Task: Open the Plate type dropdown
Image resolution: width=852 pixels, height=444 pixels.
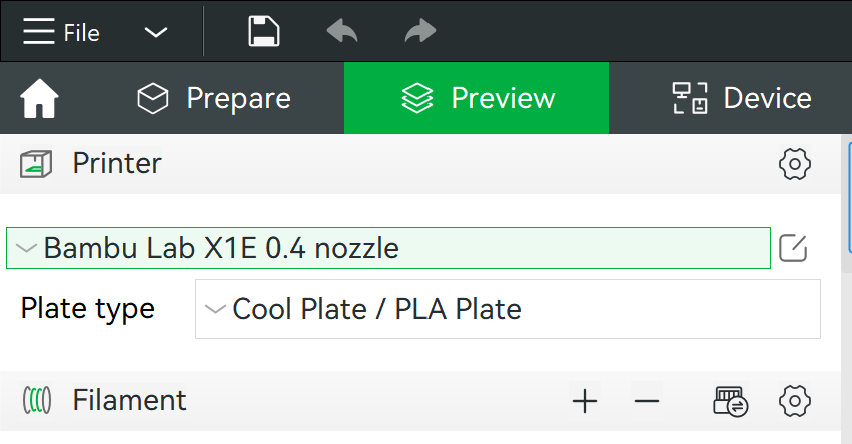Action: 507,309
